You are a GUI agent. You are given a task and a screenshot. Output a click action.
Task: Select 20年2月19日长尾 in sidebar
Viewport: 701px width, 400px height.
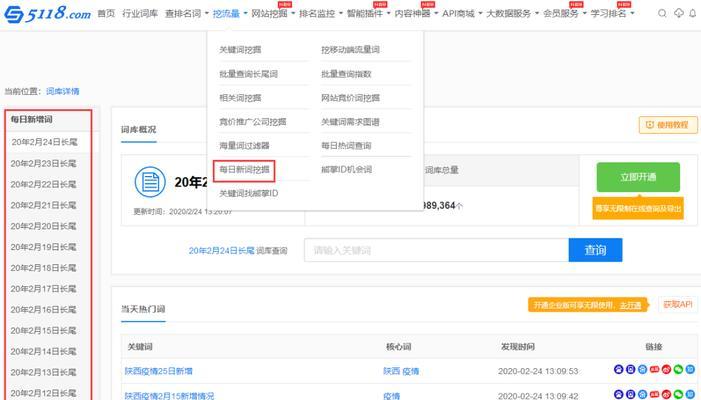tap(43, 247)
